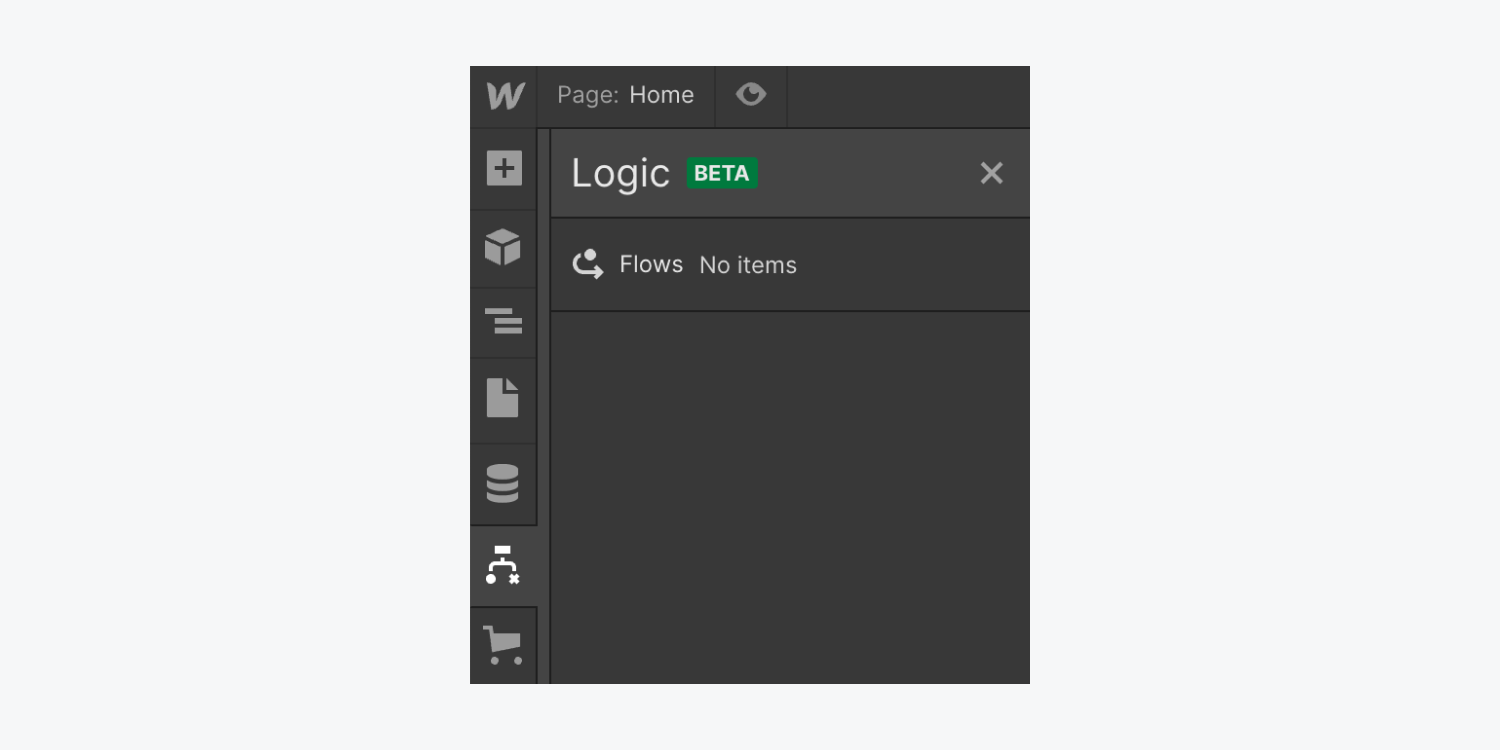Open the Home page switcher

pos(661,95)
